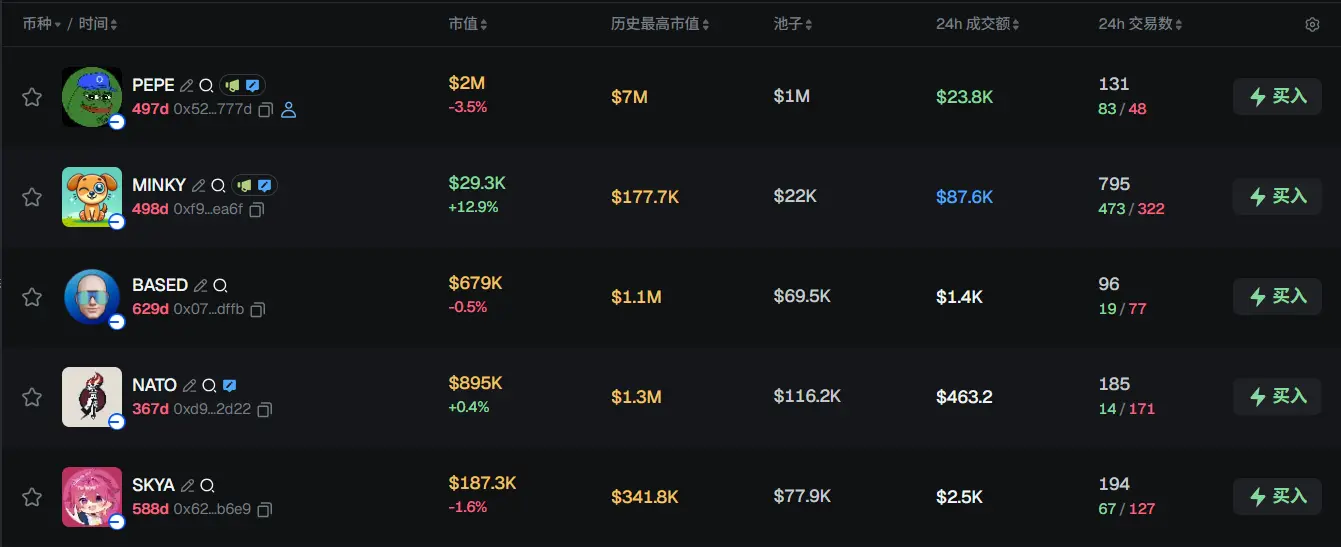The width and height of the screenshot is (1341, 547).
Task: Open the PEPE developer profile icon
Action: point(289,110)
